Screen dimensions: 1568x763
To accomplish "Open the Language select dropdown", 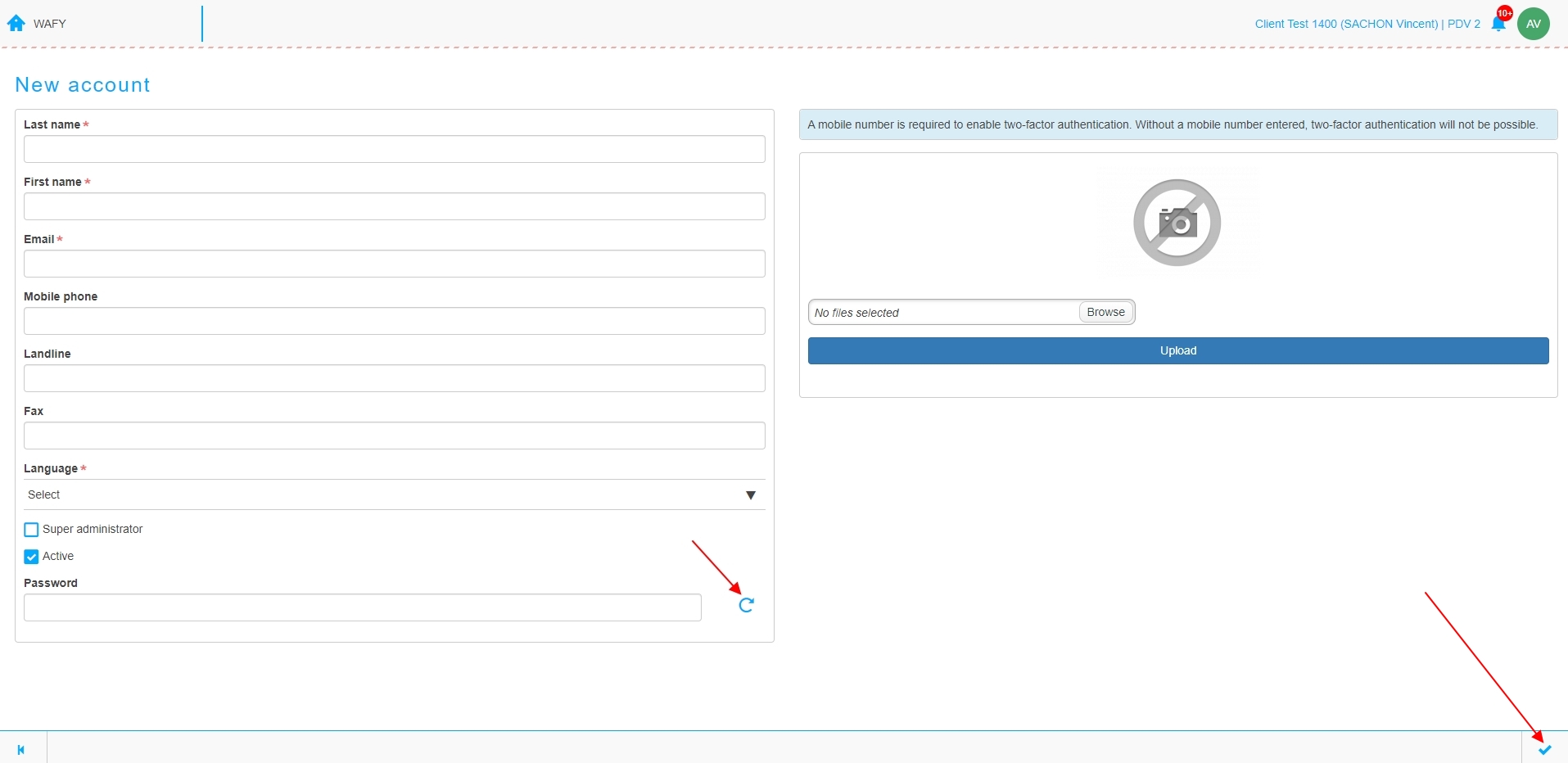I will pyautogui.click(x=395, y=494).
